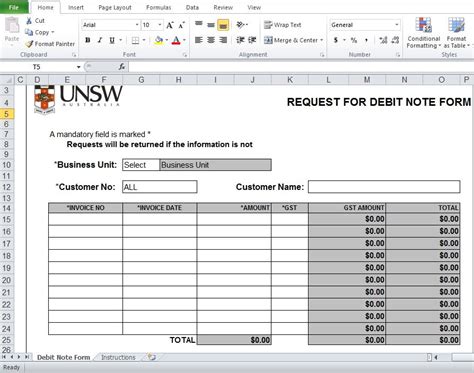Open Format as Table icon
Viewport: 474px width, 373px height.
456,25
